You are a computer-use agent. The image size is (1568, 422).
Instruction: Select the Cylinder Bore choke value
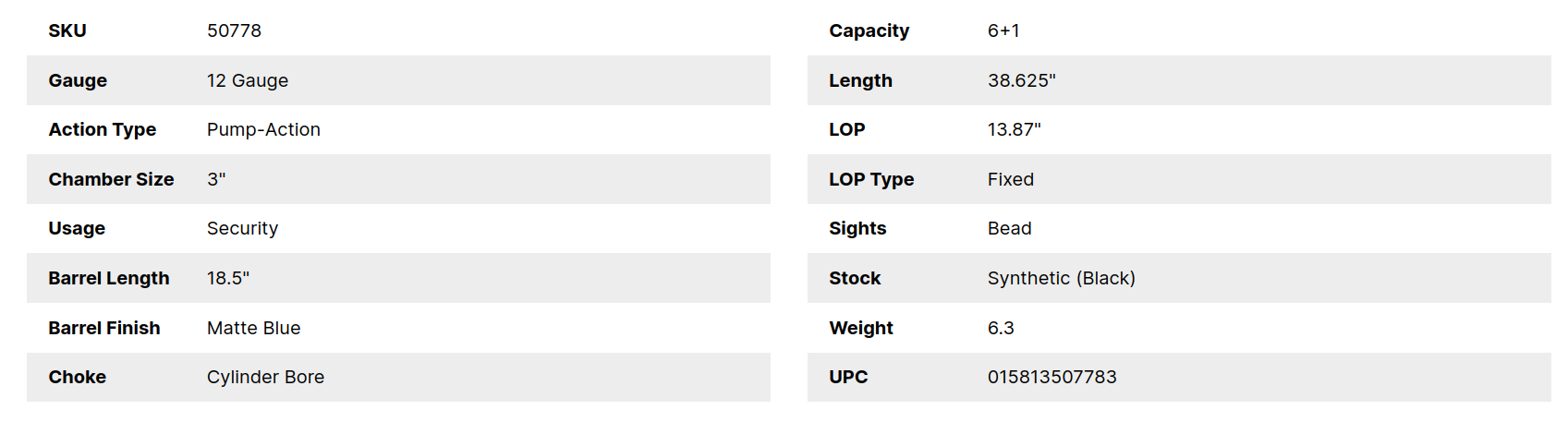click(x=265, y=377)
